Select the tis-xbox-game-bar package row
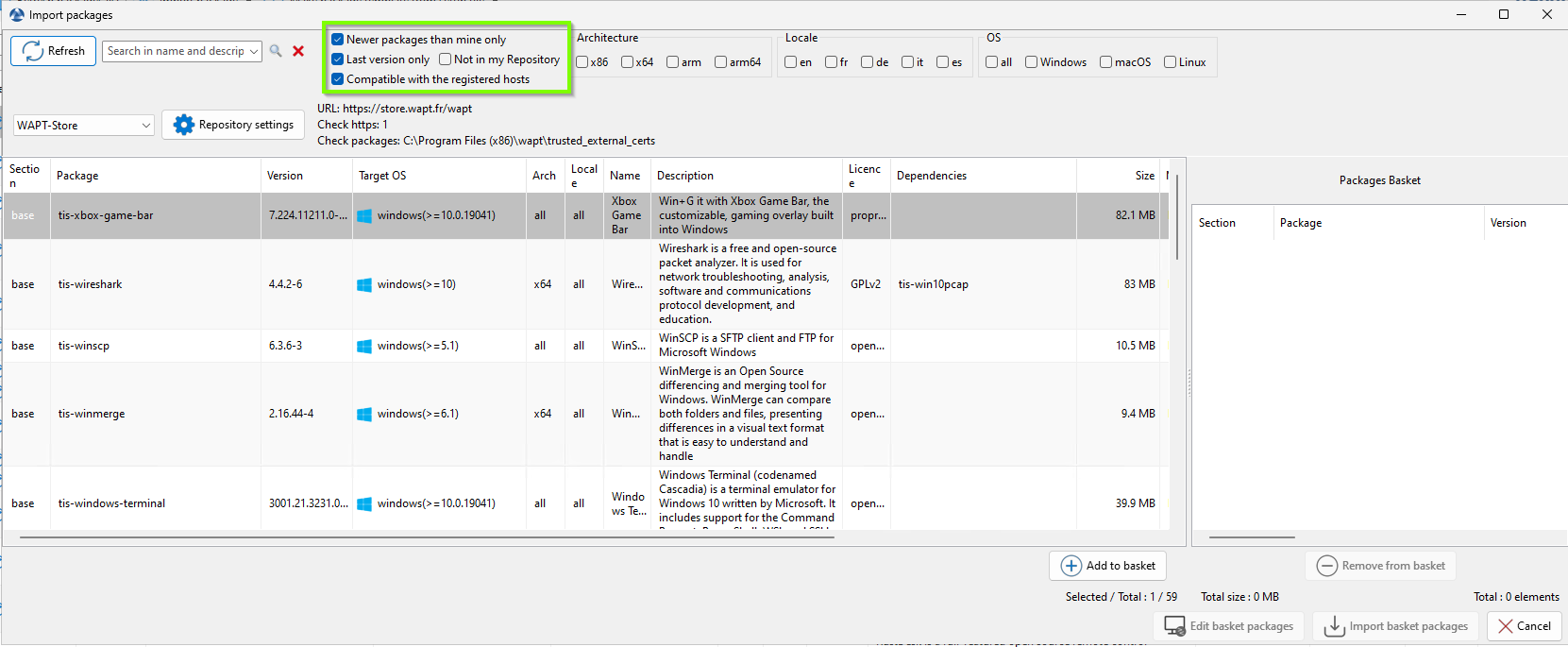1568x647 pixels. 585,216
